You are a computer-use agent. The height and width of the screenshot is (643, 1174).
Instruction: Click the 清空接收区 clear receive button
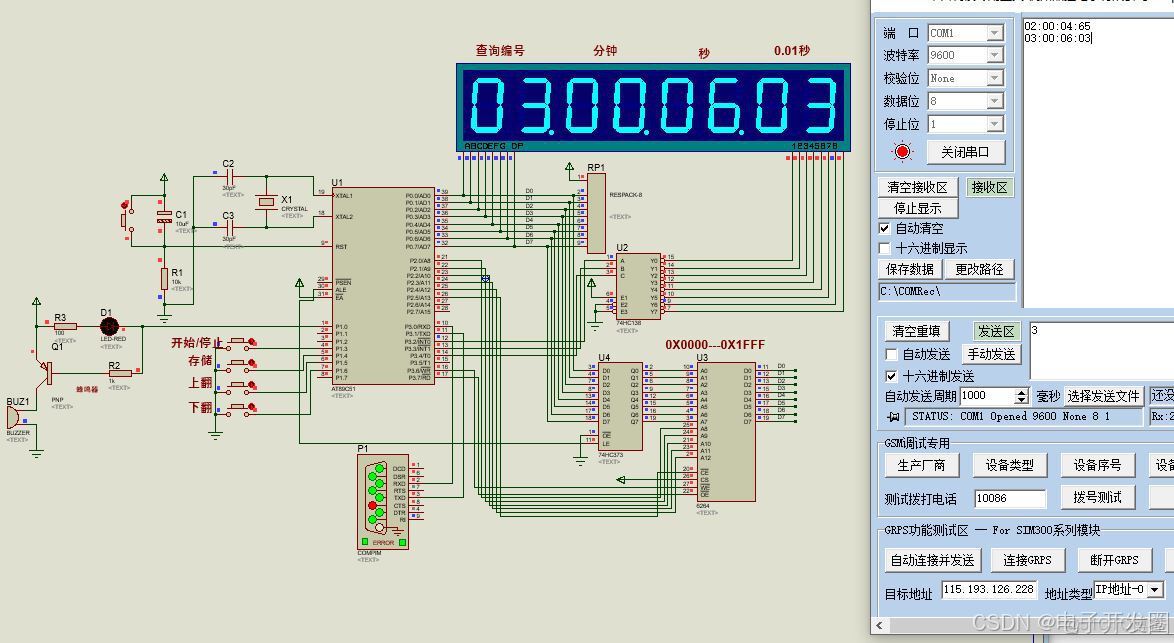(915, 186)
